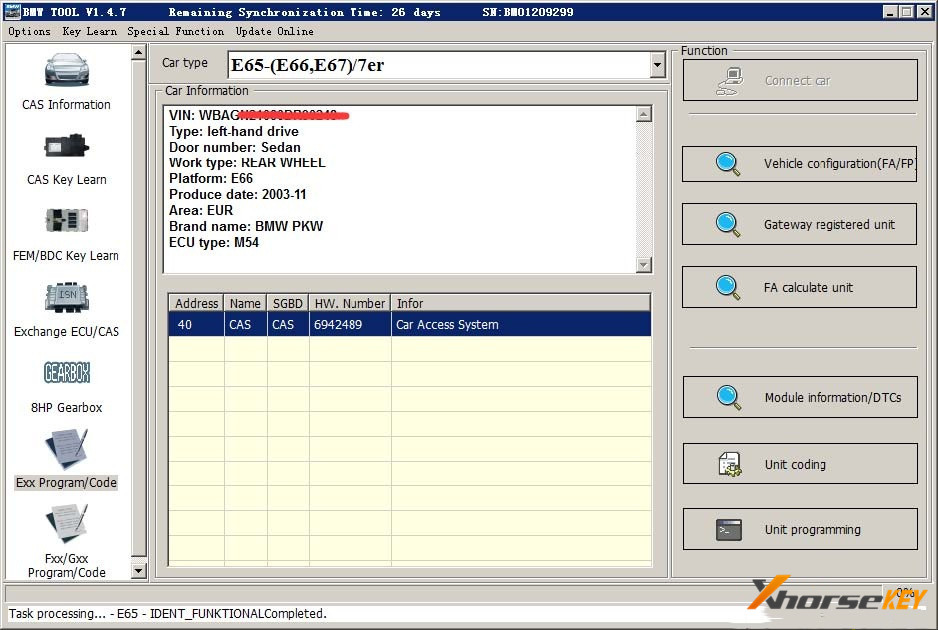Open Fxx/Gxx Program/Code notepad icon

[66, 524]
